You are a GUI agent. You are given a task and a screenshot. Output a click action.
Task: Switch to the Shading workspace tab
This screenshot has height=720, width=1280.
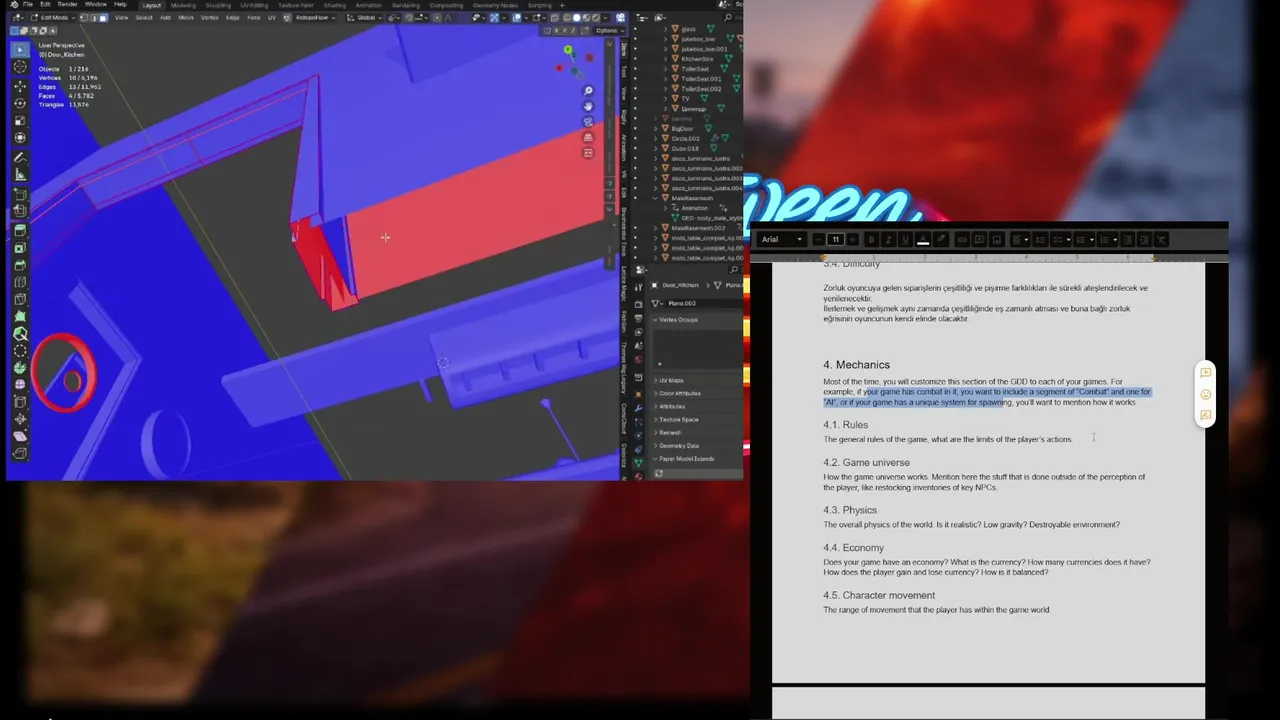point(334,5)
